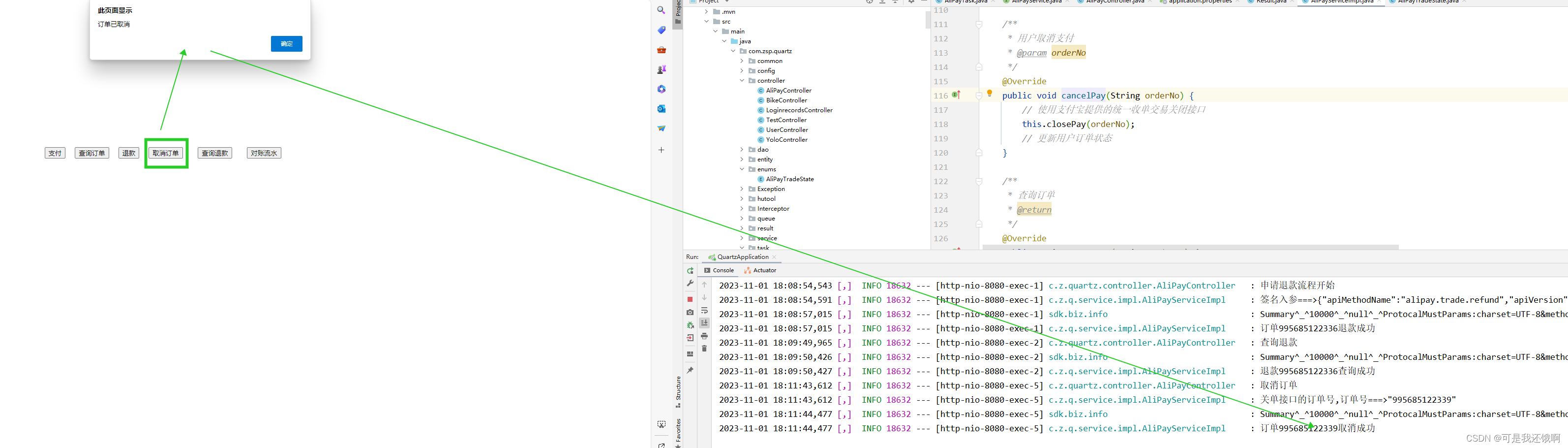Click the camera thread dump icon
This screenshot has width=1568, height=448.
(690, 312)
